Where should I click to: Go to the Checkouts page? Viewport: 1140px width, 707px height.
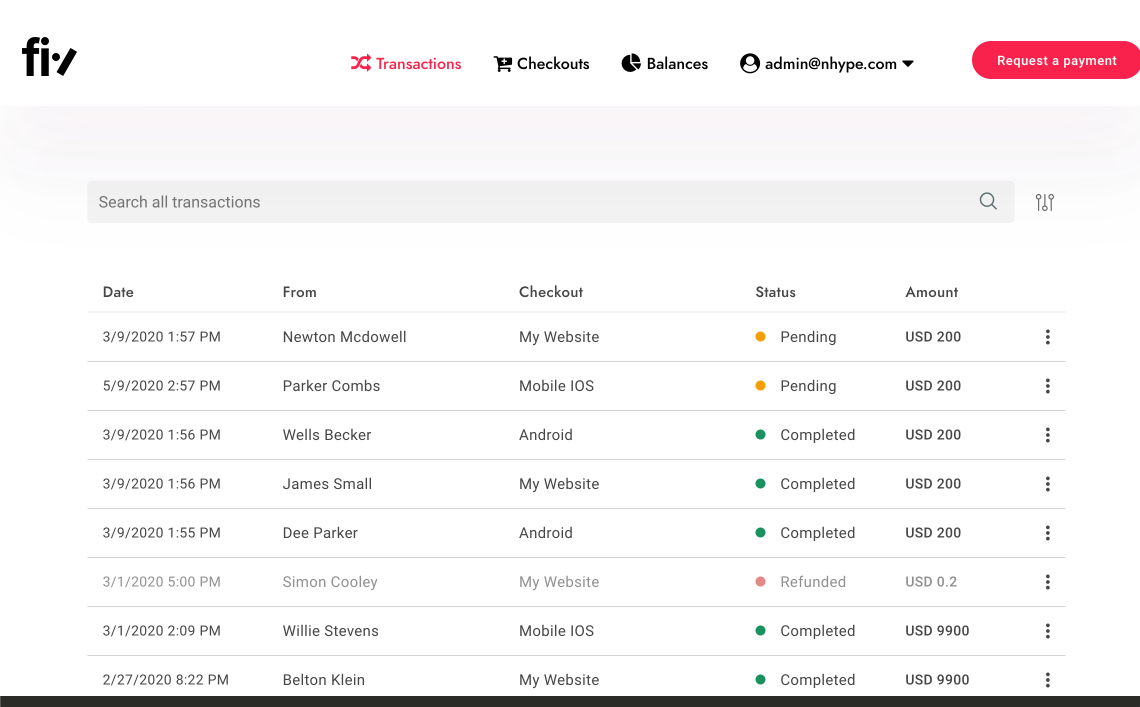point(542,63)
